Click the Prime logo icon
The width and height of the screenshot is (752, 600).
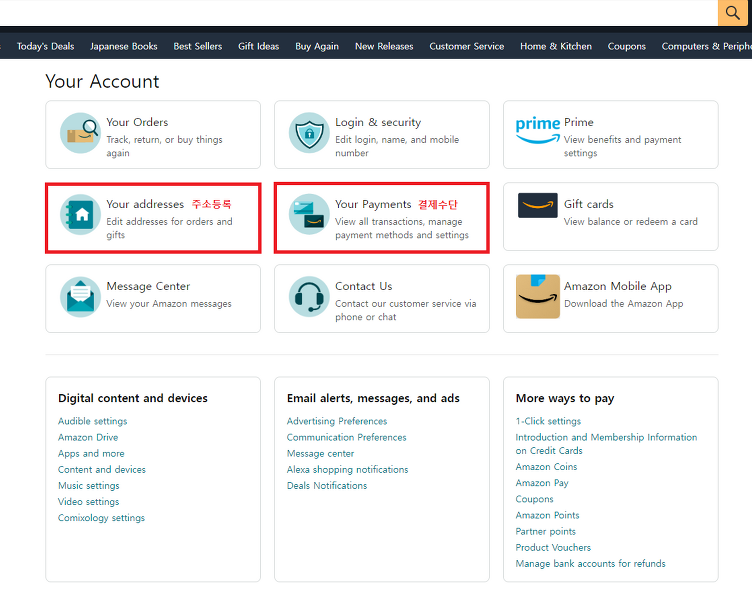point(538,130)
